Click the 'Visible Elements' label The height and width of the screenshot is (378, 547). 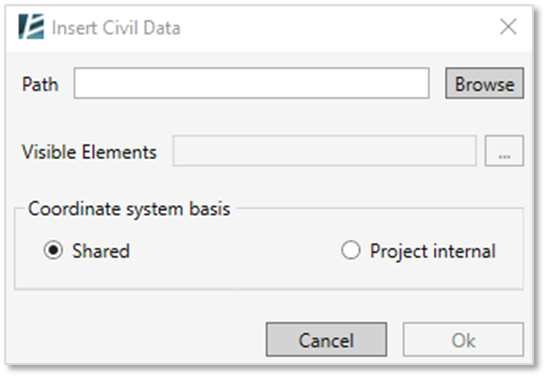(x=89, y=152)
